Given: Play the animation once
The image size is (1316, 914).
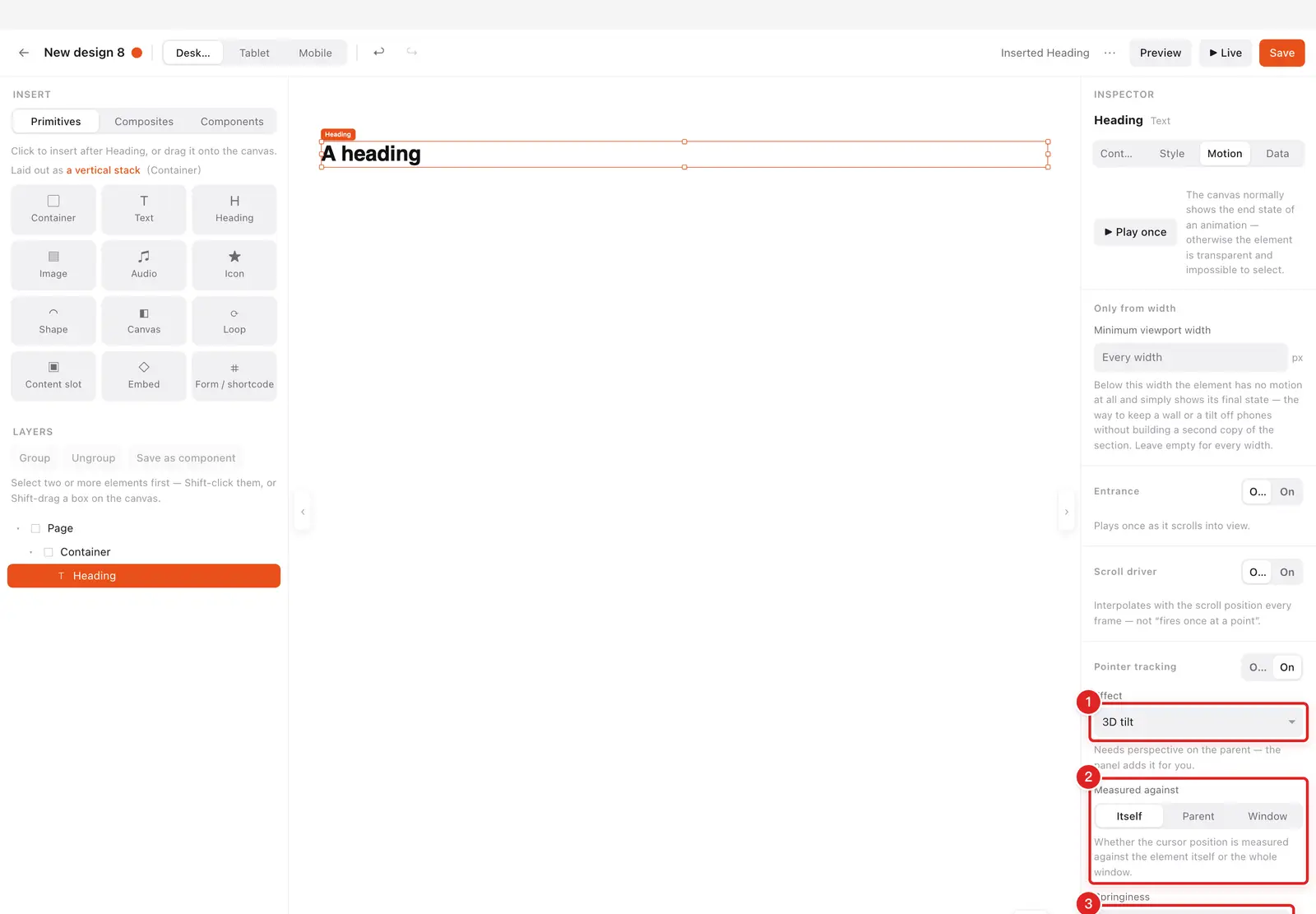Looking at the screenshot, I should 1135,232.
